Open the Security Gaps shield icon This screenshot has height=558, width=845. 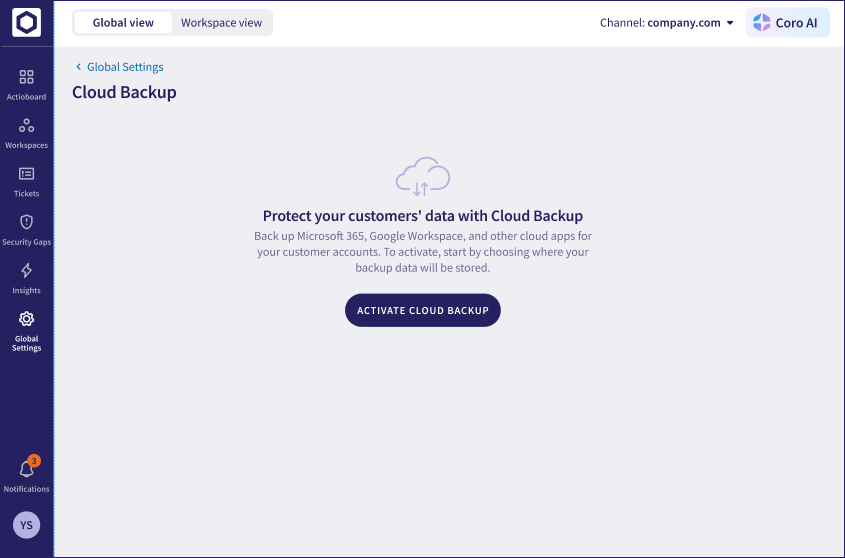pyautogui.click(x=26, y=222)
